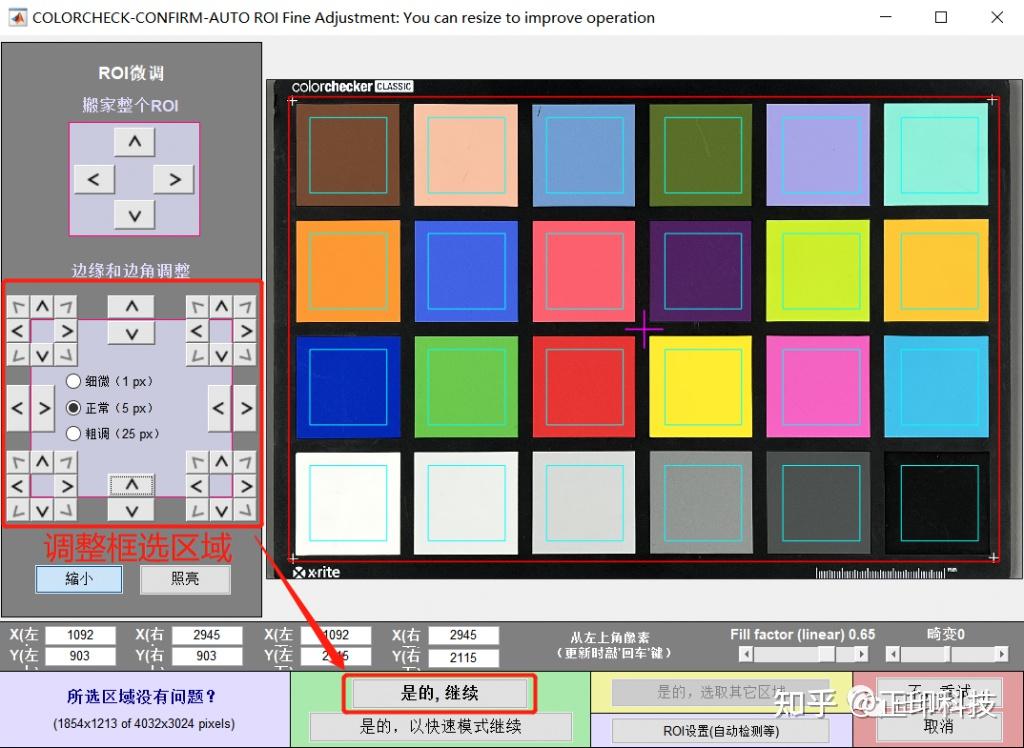Screen dimensions: 1024x748
Task: Click the red color patch on the colorchecker
Action: tap(583, 387)
